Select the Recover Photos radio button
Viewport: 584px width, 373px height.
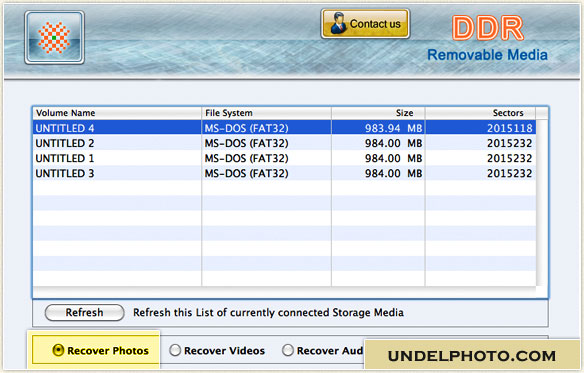[x=58, y=350]
